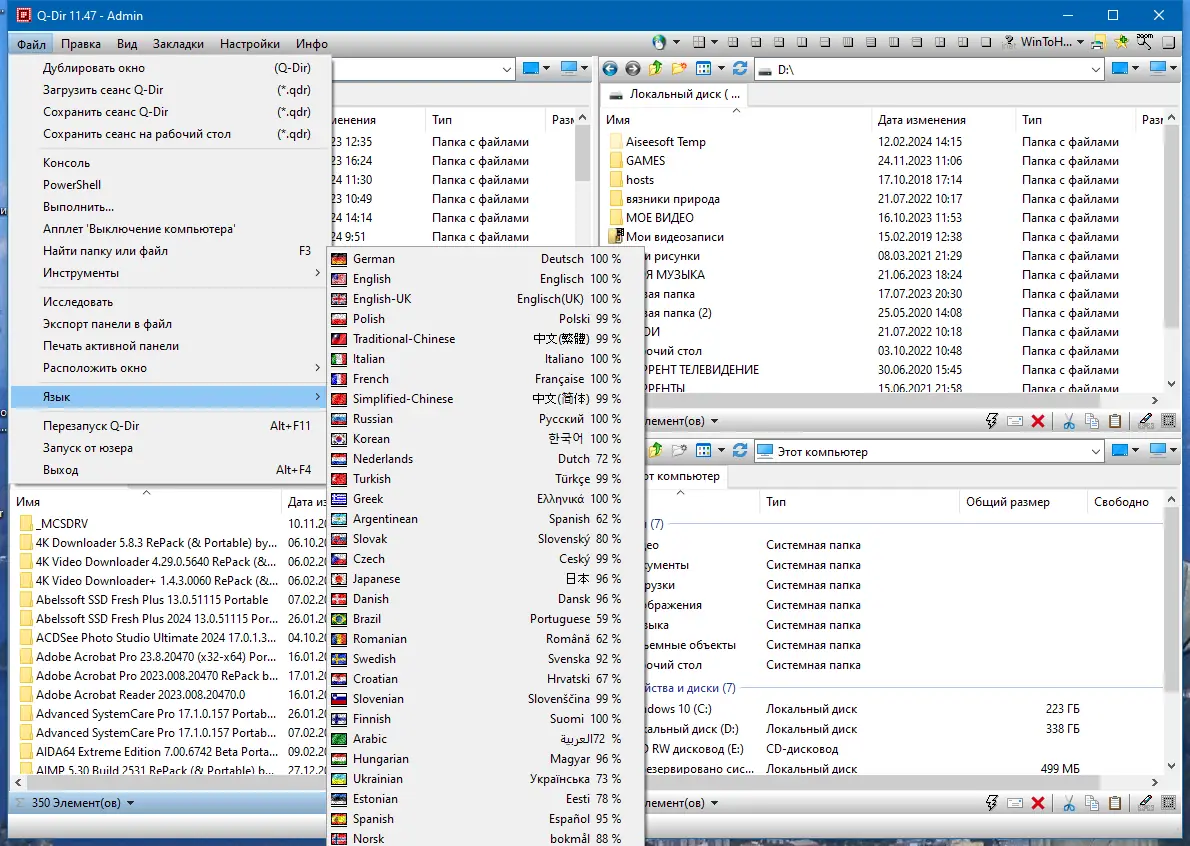This screenshot has width=1190, height=846.
Task: Open the zoom magnifier tool in toolbar
Action: tap(1144, 42)
